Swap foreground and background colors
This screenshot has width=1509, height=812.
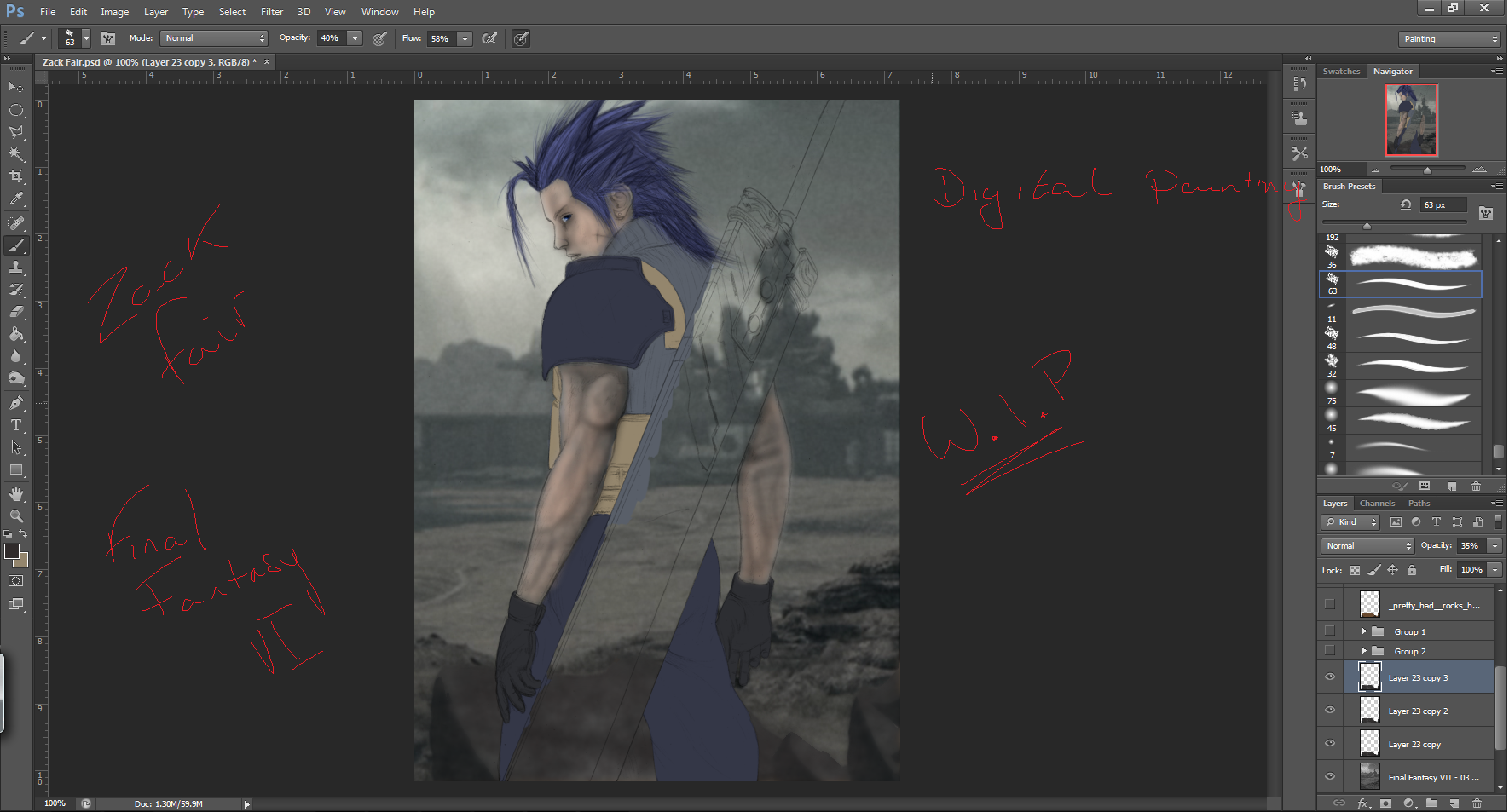24,533
